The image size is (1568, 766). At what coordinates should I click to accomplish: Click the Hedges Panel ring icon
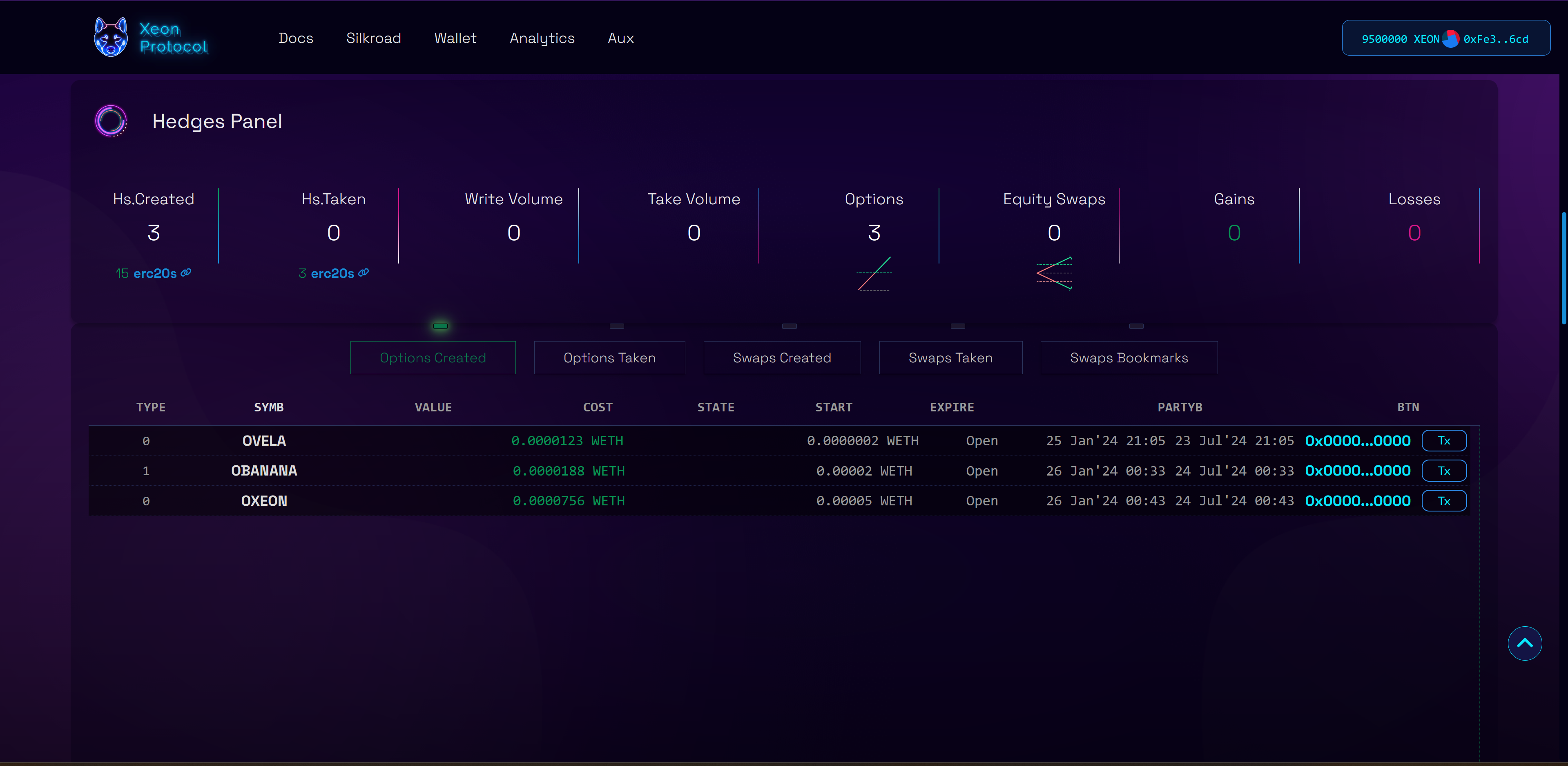click(x=111, y=121)
